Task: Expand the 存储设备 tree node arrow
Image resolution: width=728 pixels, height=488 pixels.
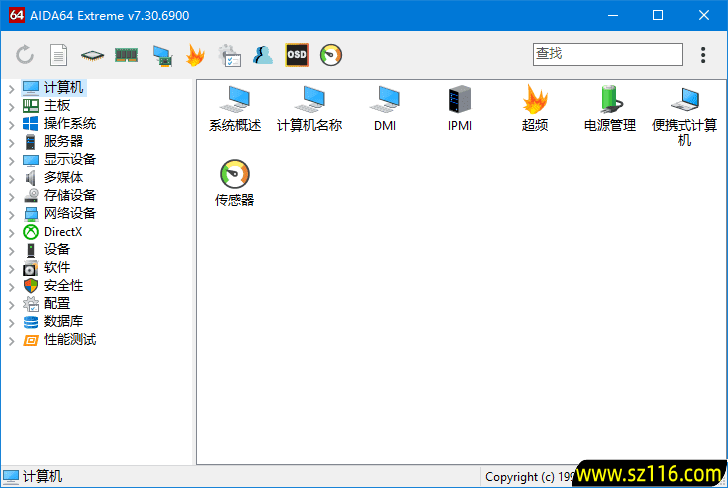Action: pyautogui.click(x=12, y=196)
